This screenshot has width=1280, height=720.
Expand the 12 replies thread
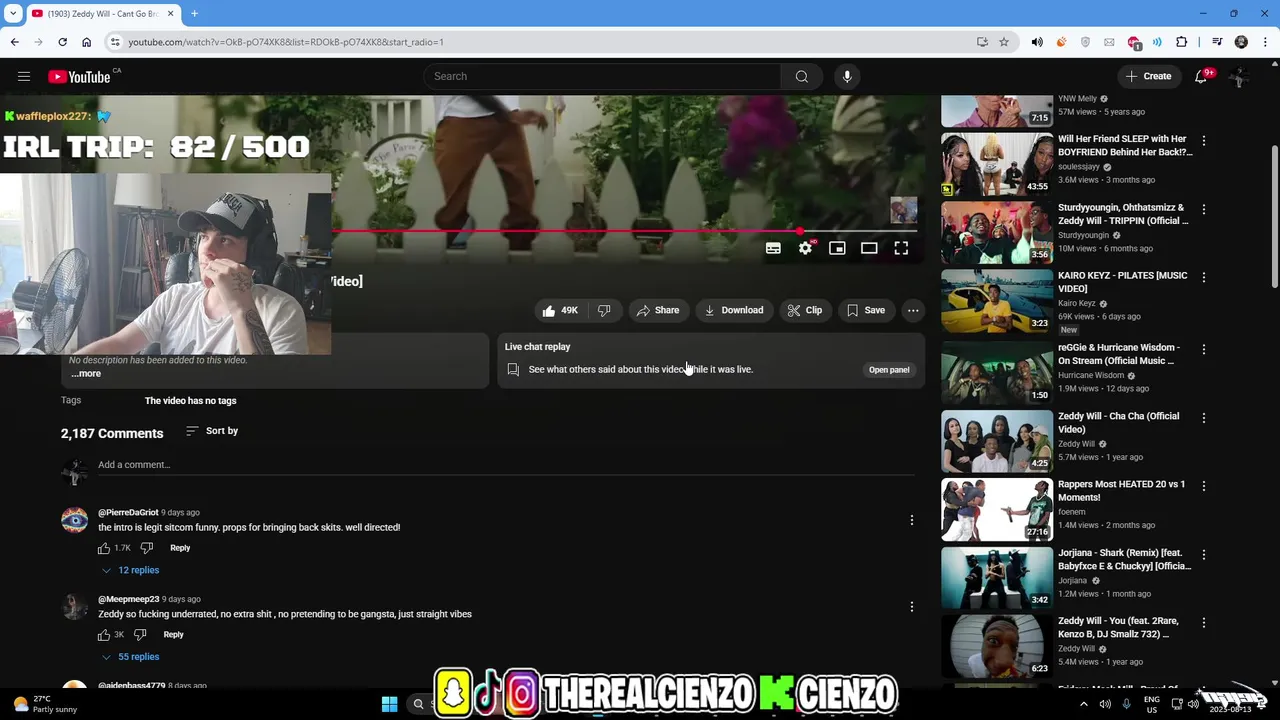(130, 570)
